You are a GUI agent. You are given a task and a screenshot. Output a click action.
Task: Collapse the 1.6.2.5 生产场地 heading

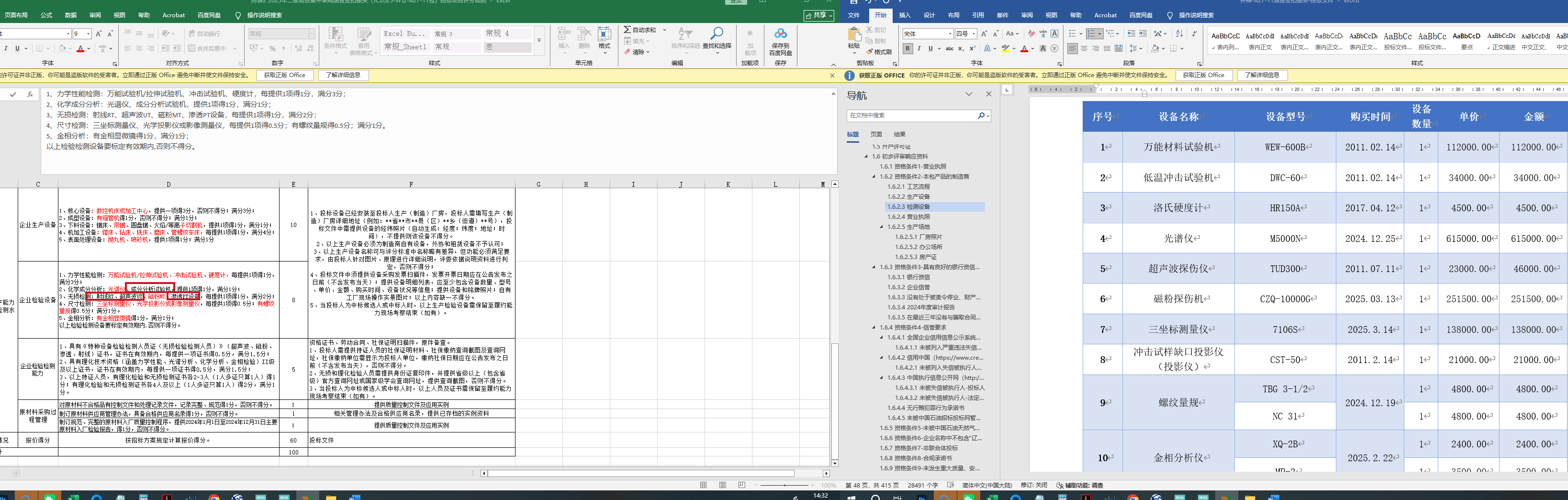pos(881,227)
